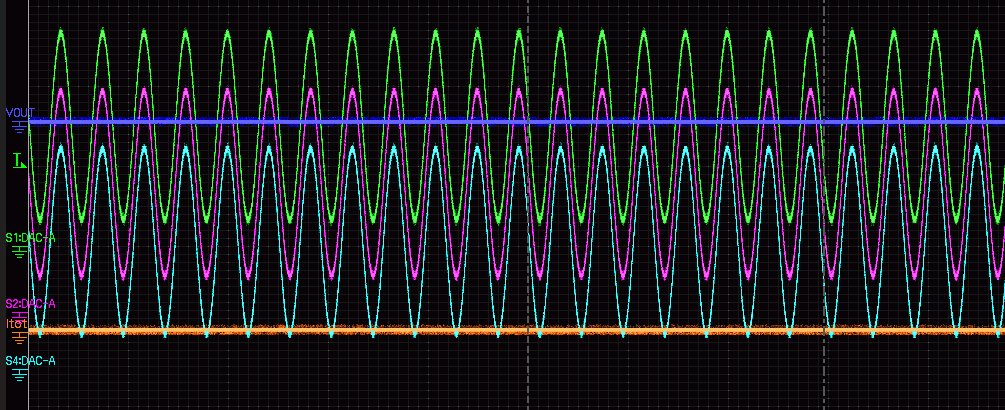Select the dashed vertical cursor nearer the center
The width and height of the screenshot is (1005, 410).
527,205
